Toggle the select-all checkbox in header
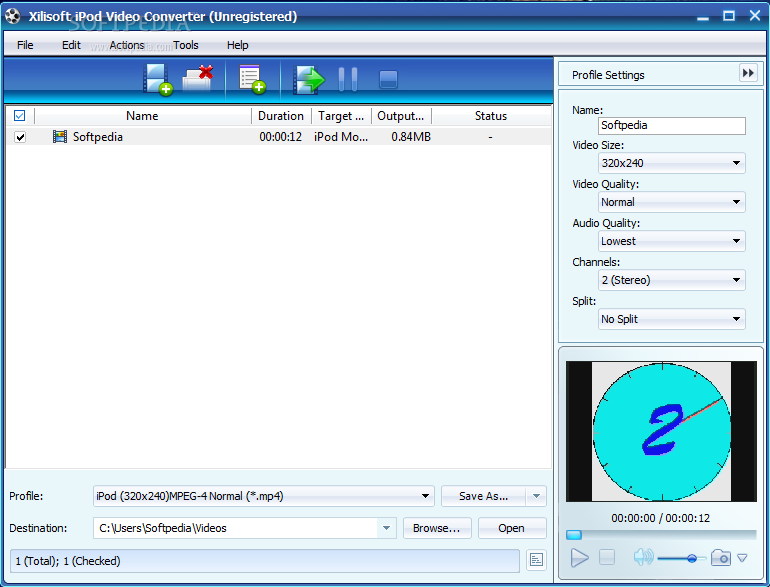 [x=20, y=115]
